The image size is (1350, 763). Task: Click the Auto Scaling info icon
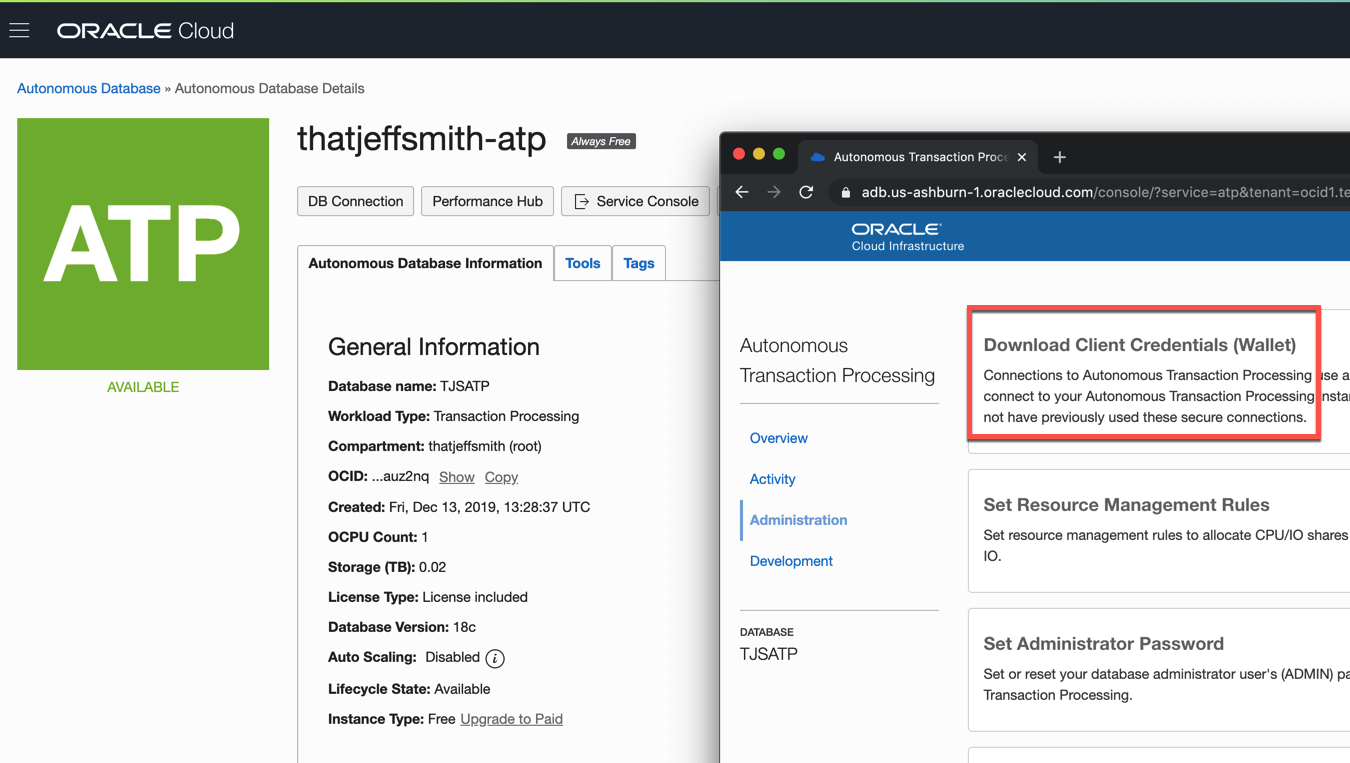tap(495, 658)
